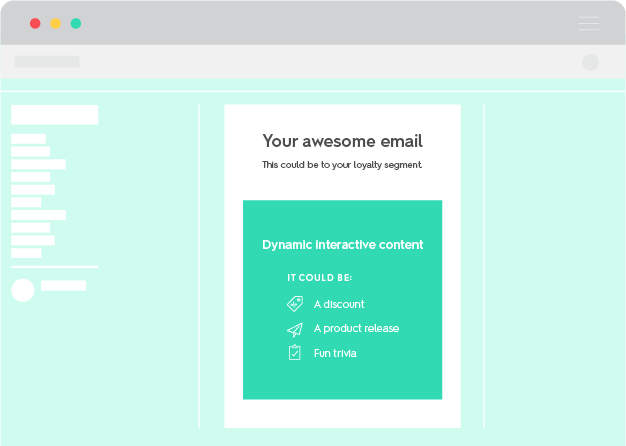Screen dimensions: 626x446
Task: Click the large white sidebar header block
Action: 55,115
